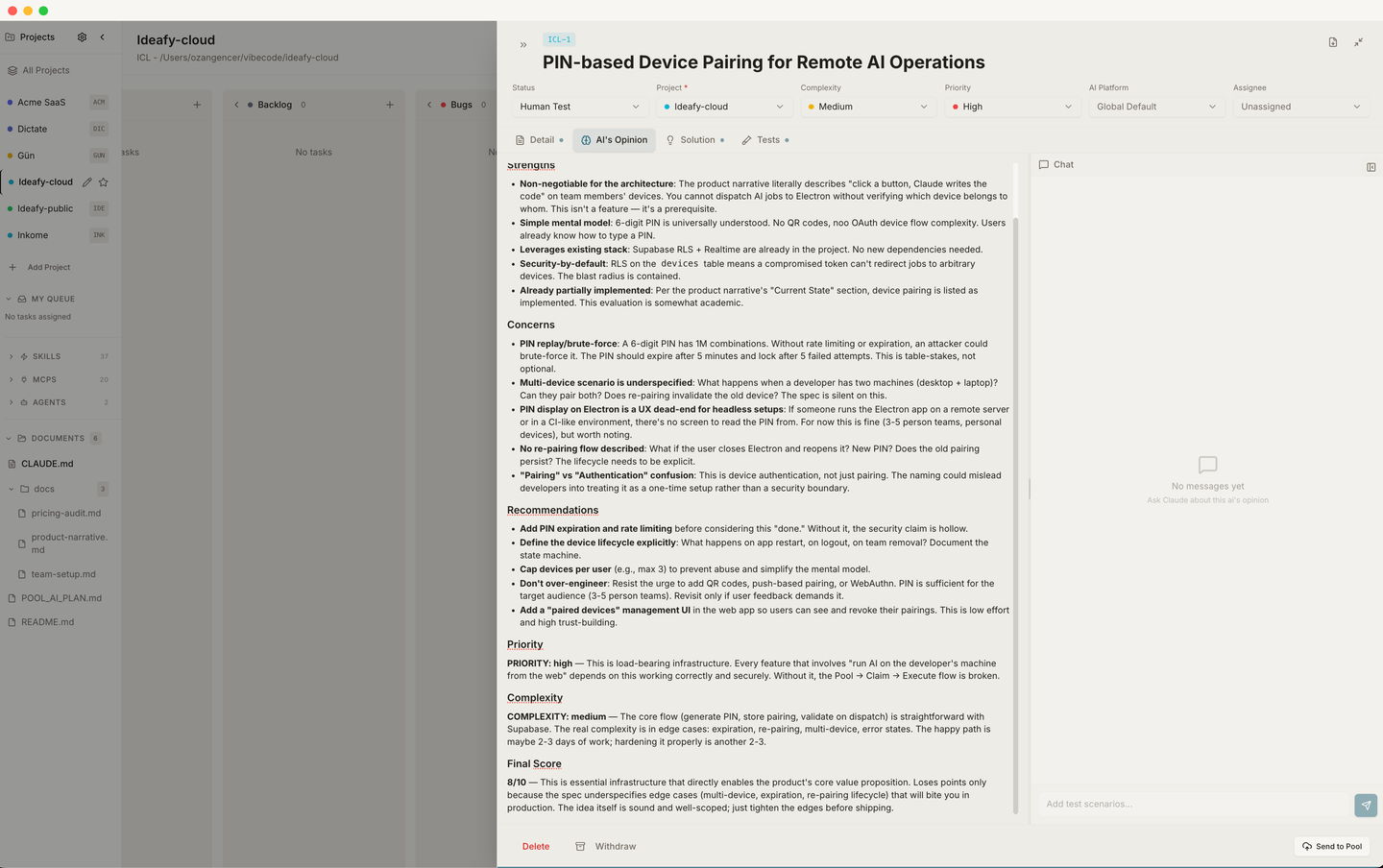Open the Priority dropdown showing High

(x=1011, y=107)
